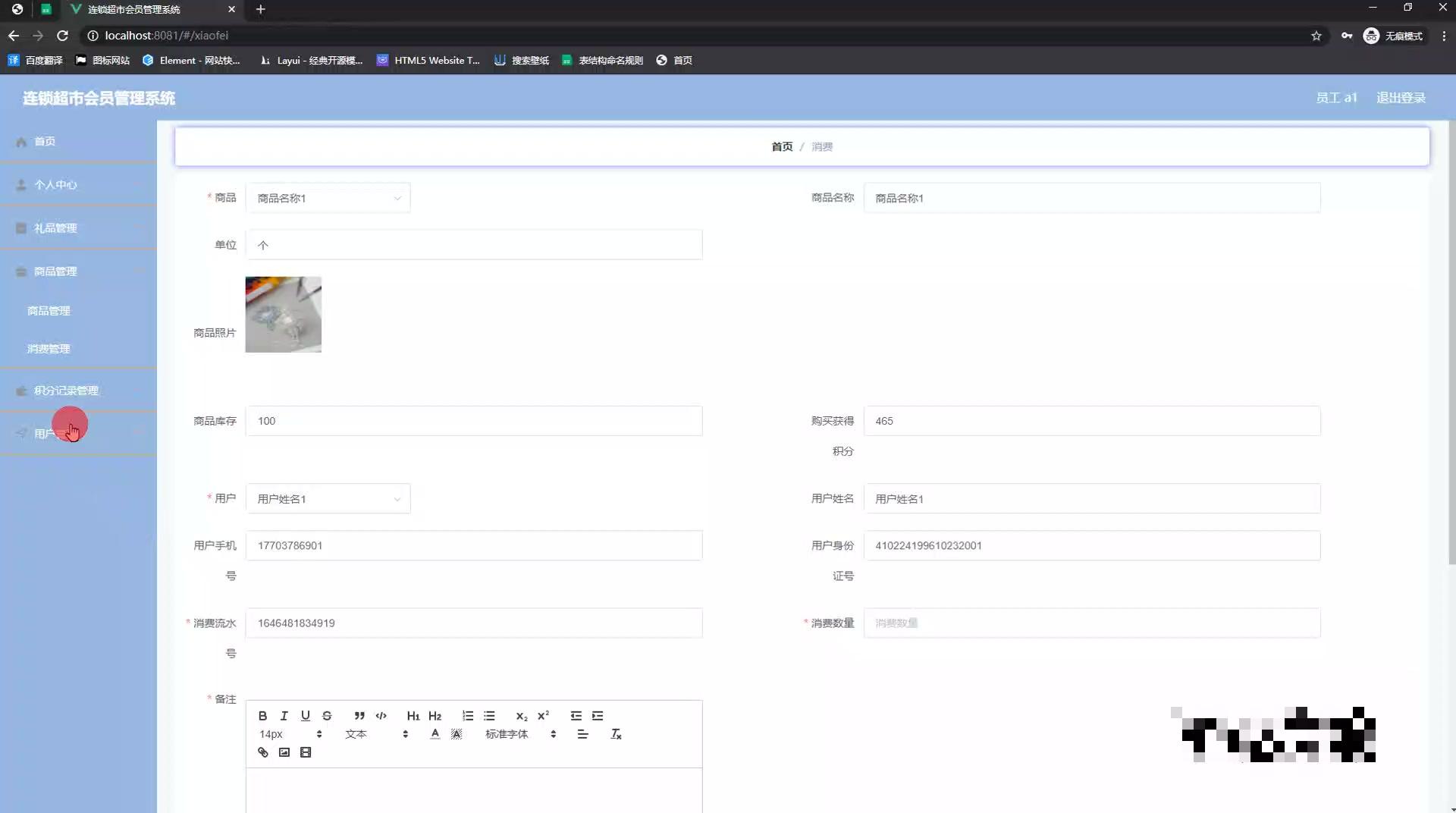Click the 商品照片 product thumbnail
The image size is (1456, 813).
(283, 315)
